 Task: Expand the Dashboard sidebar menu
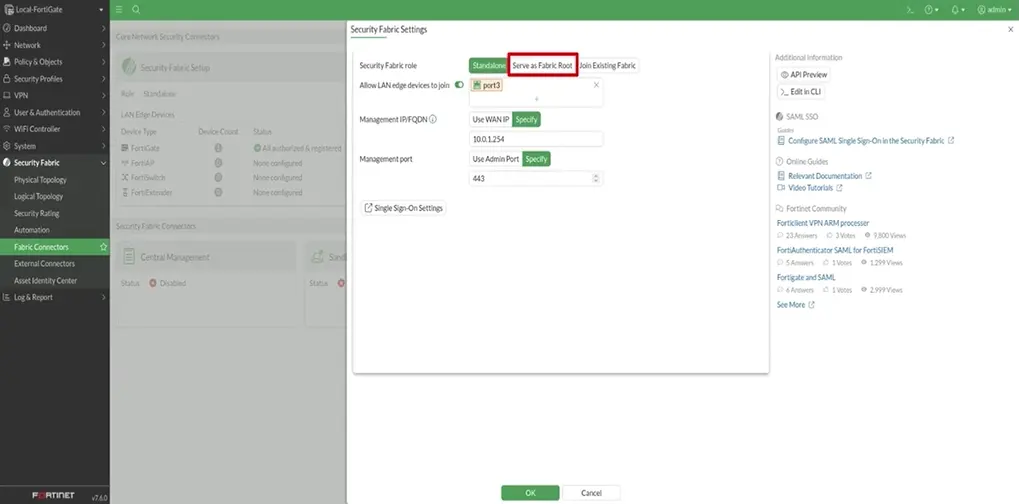[x=55, y=29]
